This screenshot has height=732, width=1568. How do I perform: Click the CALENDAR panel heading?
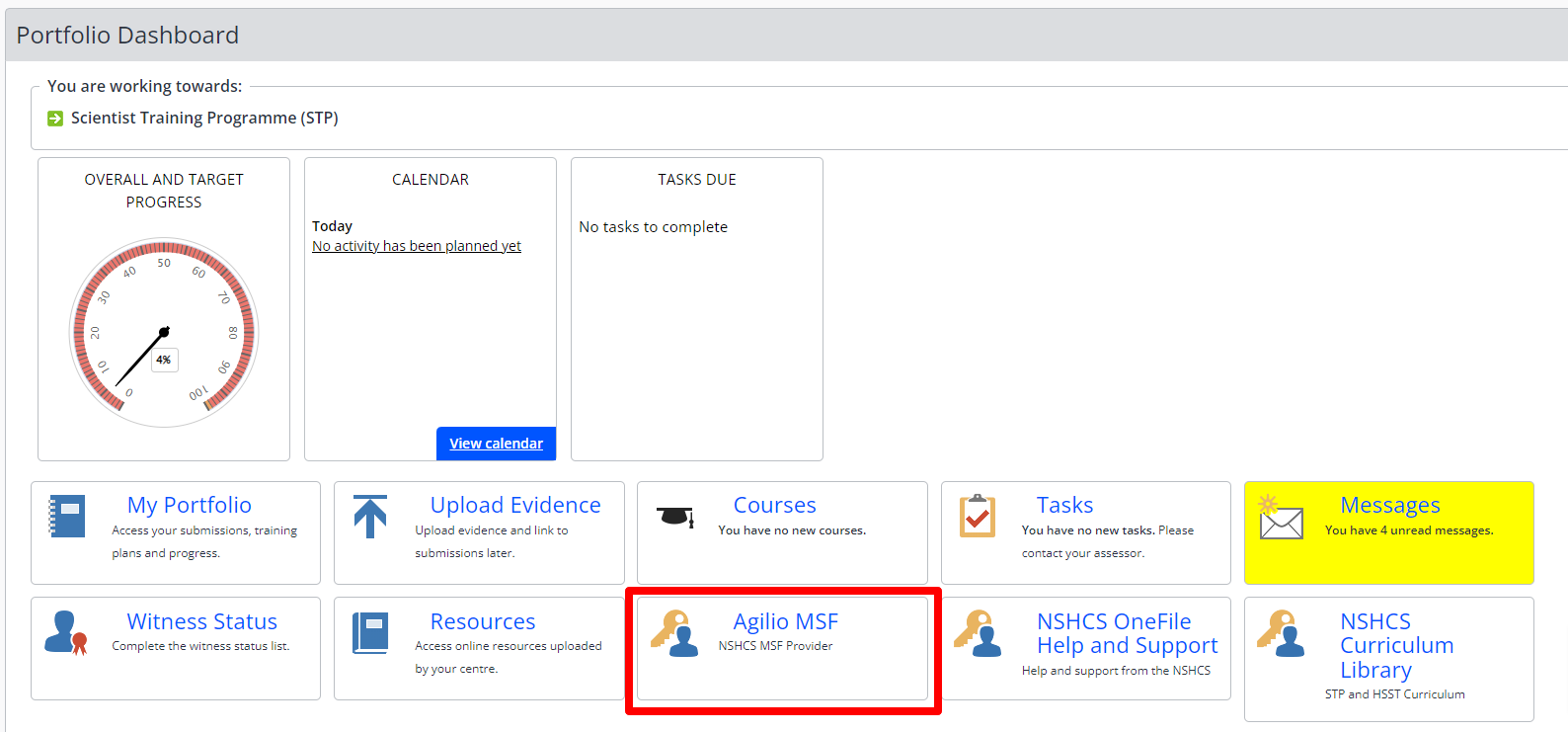point(431,180)
